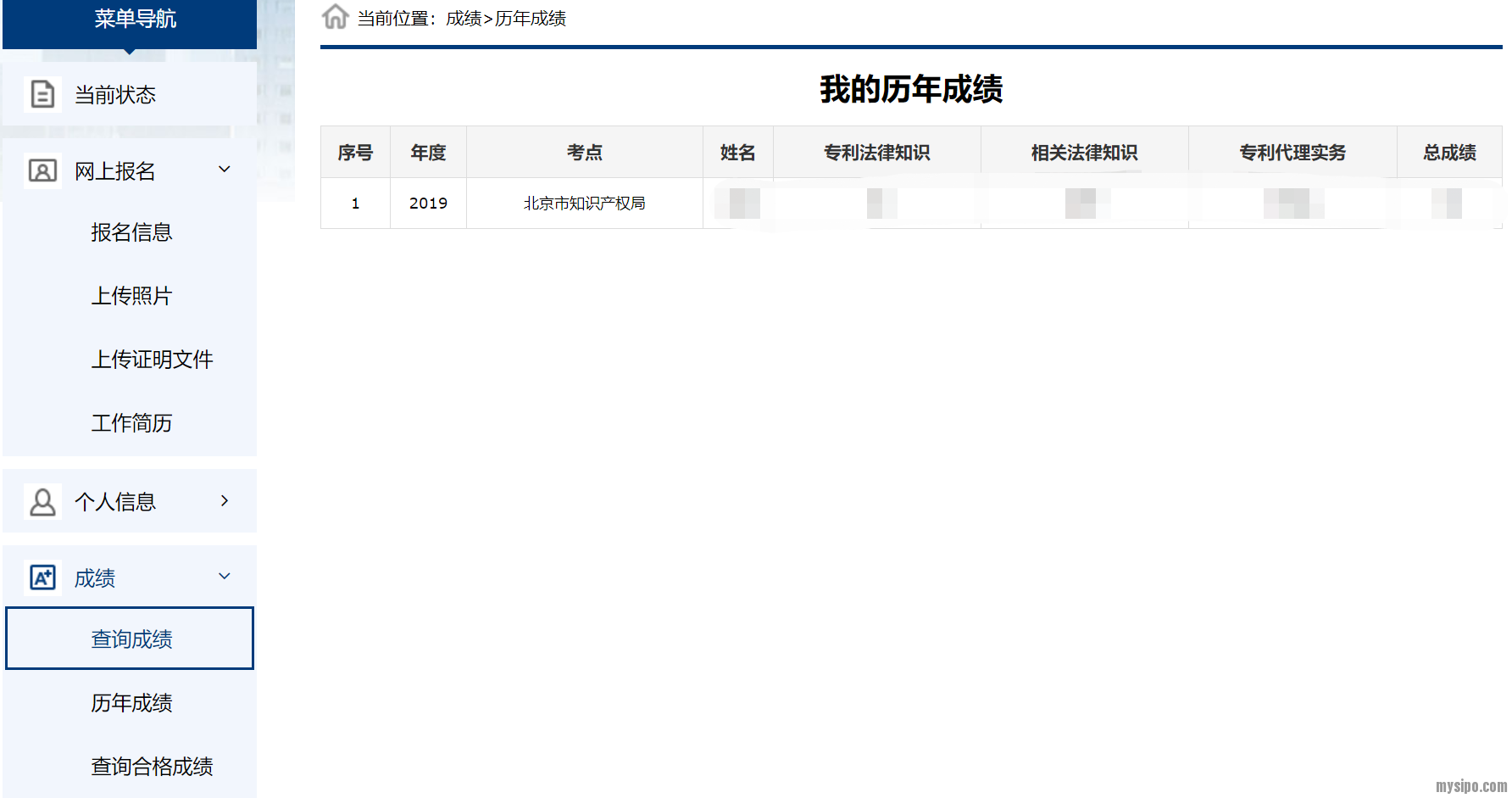Select the highlighted 查询成绩 item

(131, 639)
